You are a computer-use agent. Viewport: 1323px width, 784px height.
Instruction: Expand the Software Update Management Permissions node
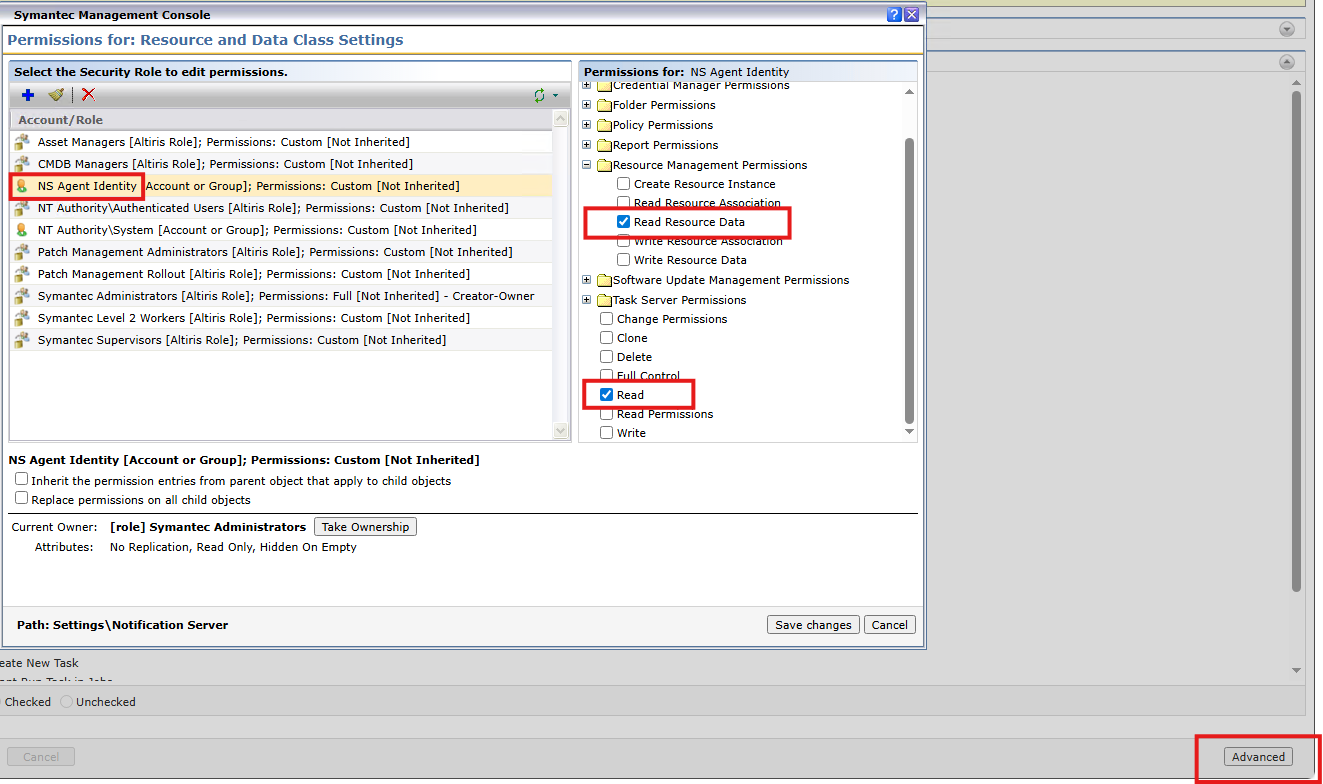pyautogui.click(x=588, y=280)
